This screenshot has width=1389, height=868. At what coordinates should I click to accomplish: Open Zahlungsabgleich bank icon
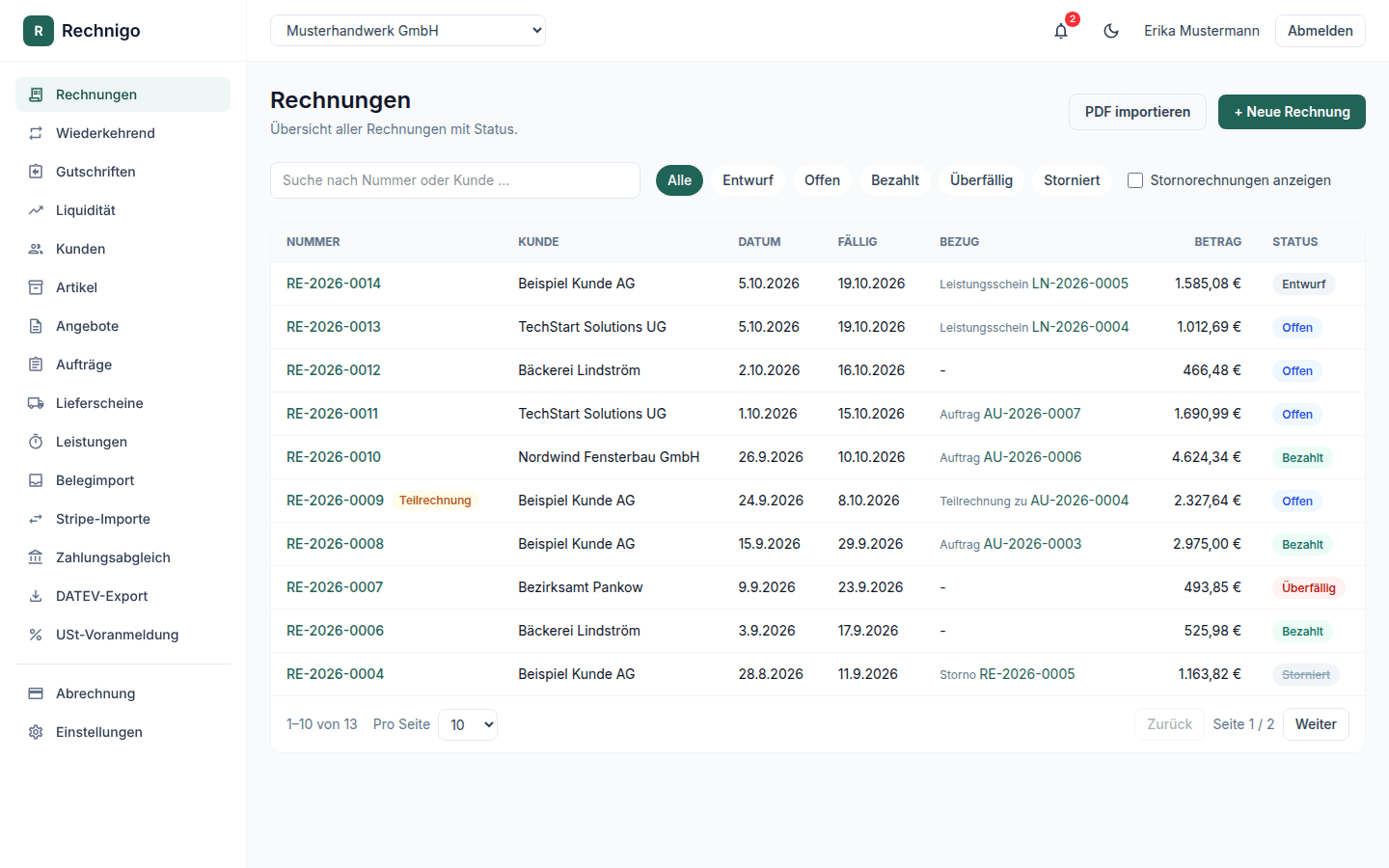(x=36, y=557)
